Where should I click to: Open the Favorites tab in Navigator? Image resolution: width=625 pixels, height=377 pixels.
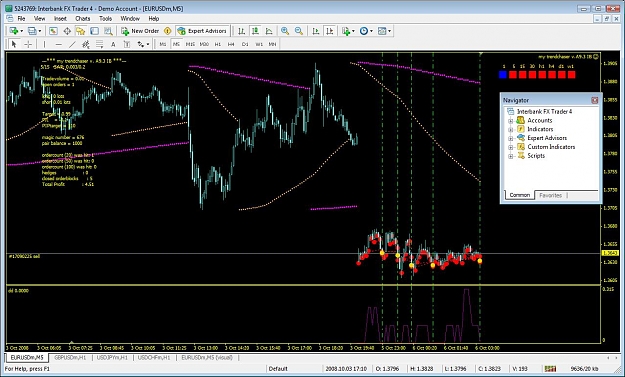pos(550,195)
